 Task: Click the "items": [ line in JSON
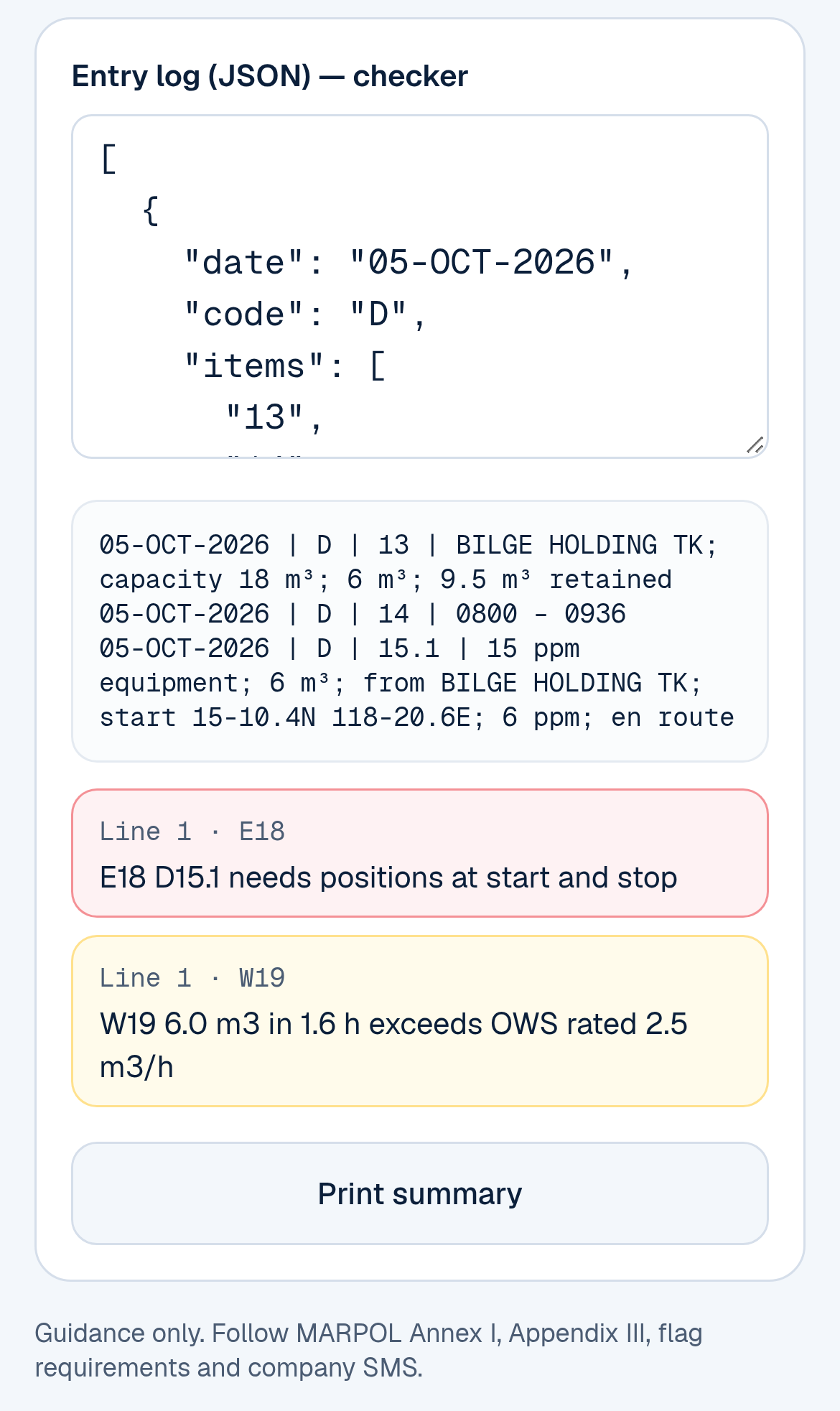click(285, 365)
